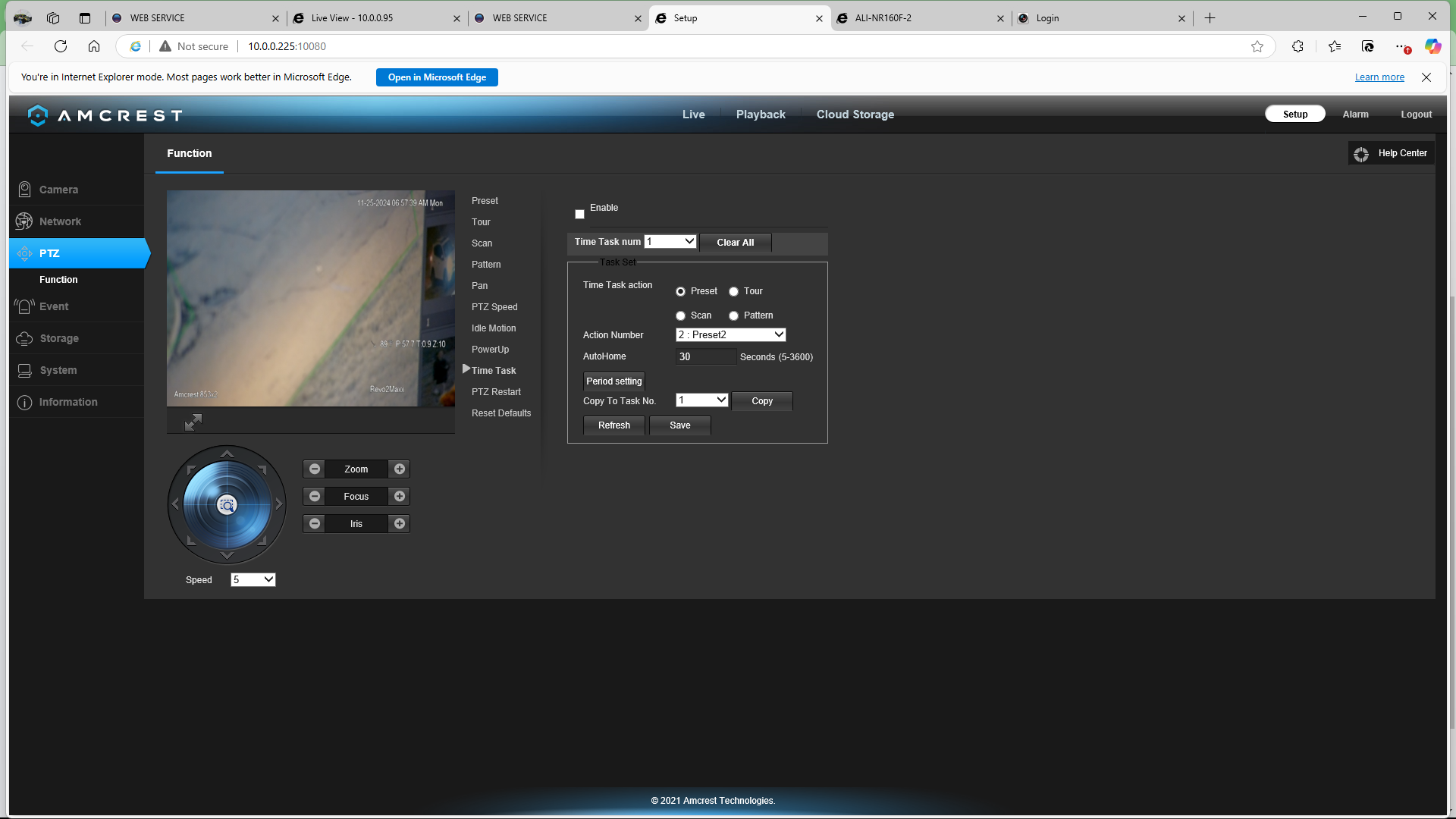Viewport: 1456px width, 819px height.
Task: Switch to ALI-NR160F-2 browser tab
Action: tap(920, 18)
